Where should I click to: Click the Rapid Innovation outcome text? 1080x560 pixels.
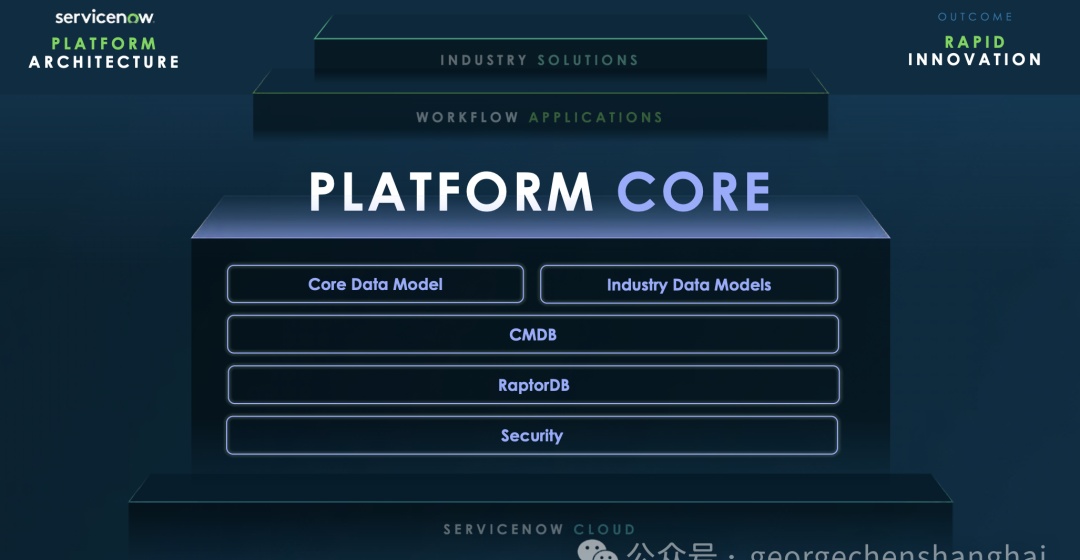point(975,51)
